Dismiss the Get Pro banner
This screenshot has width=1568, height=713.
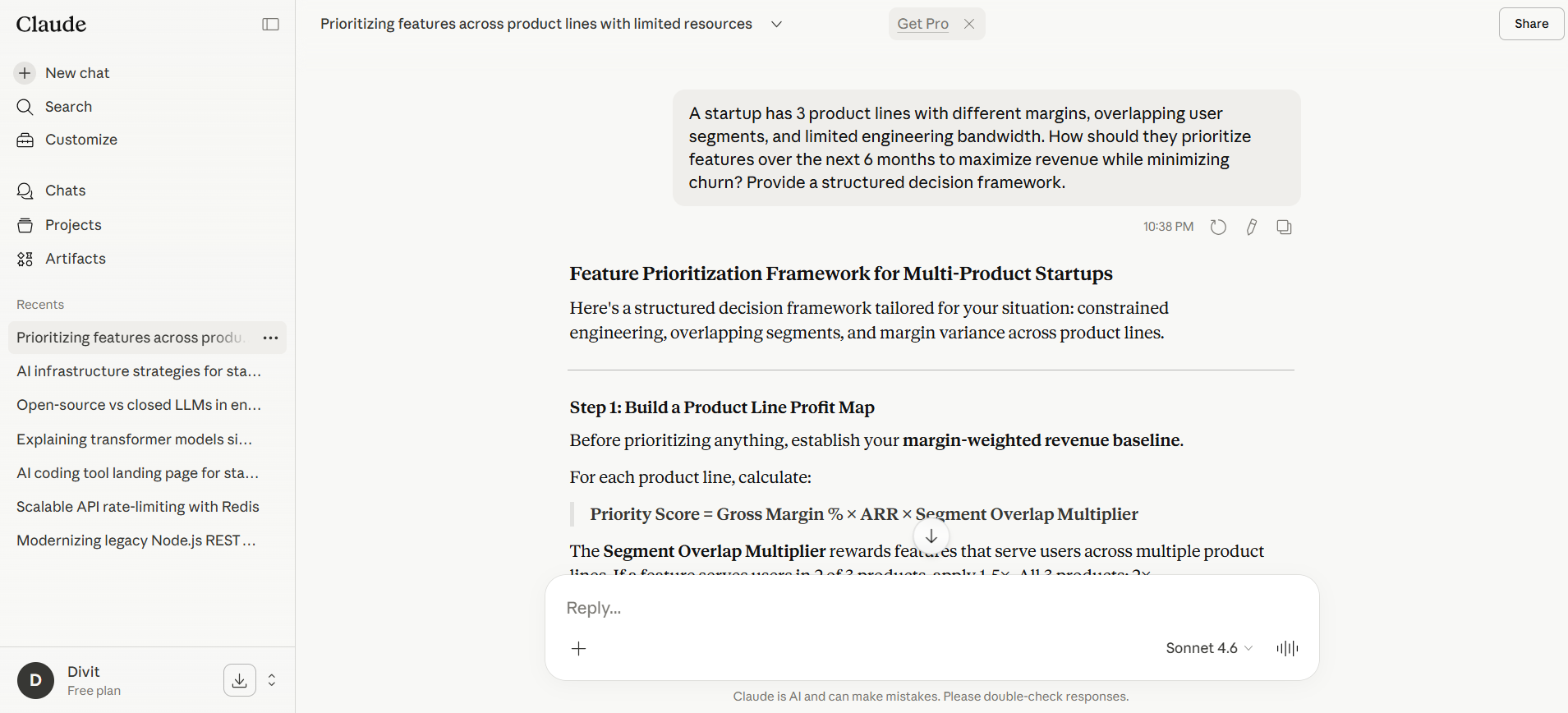(x=969, y=24)
